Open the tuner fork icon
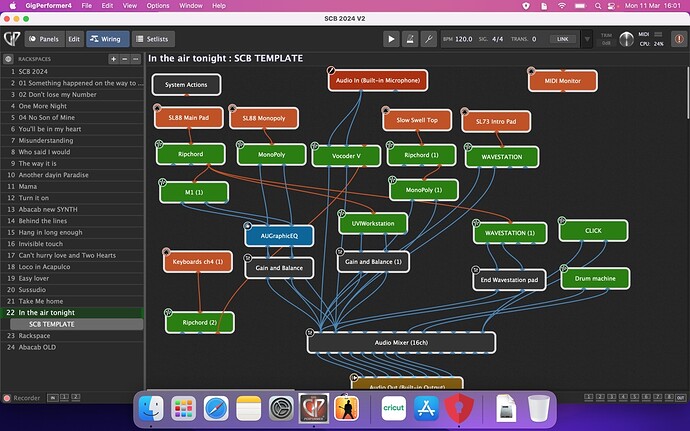 pyautogui.click(x=429, y=39)
